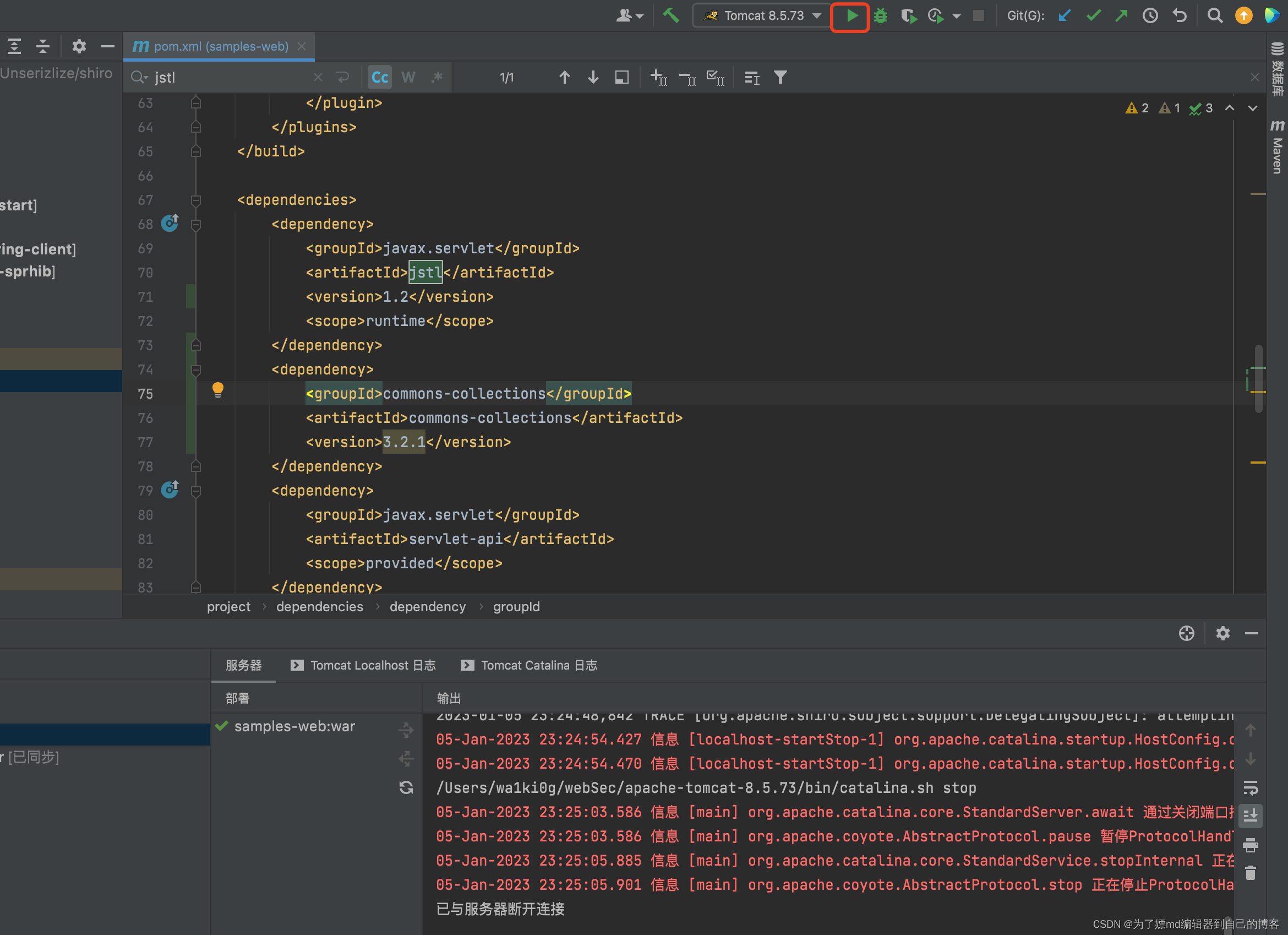Open the 数据库 database tool window

click(1277, 69)
